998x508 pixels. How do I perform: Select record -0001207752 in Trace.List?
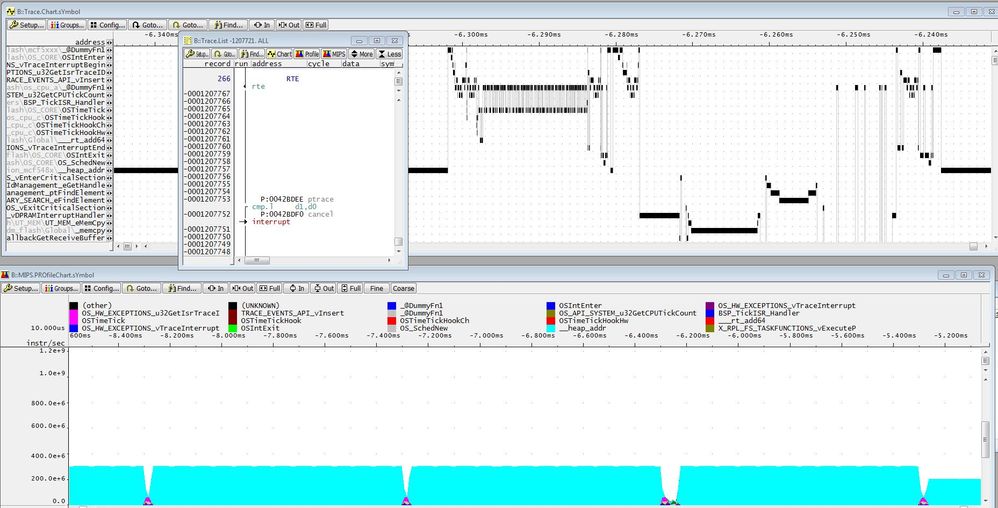[207, 214]
